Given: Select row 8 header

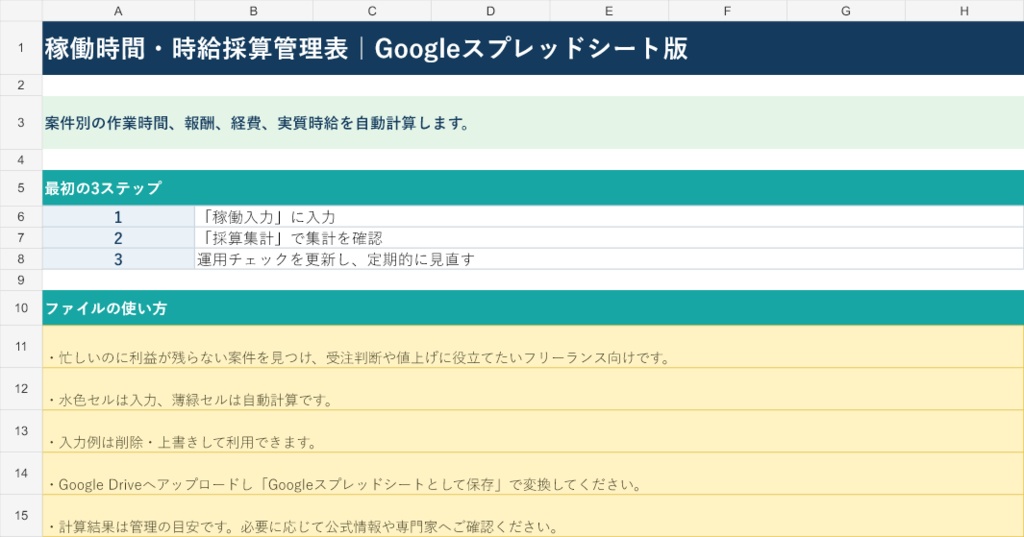Looking at the screenshot, I should [x=21, y=259].
